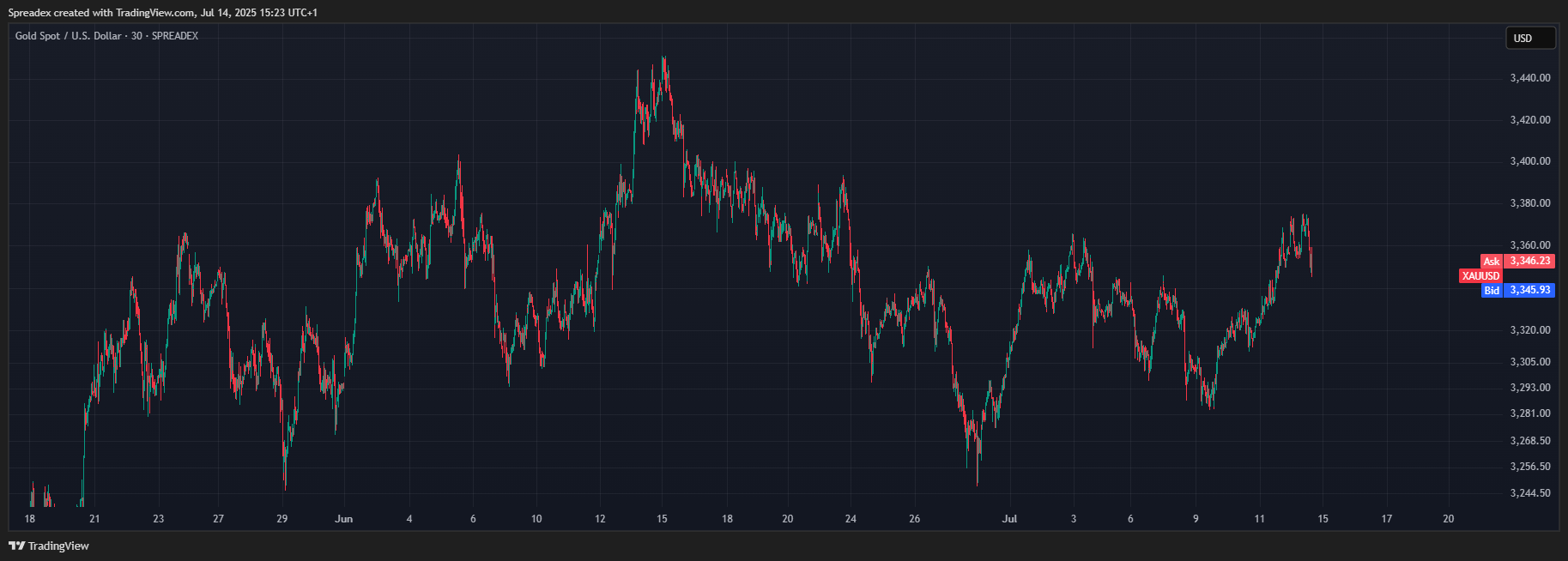Click the 3,380.00 price axis label
1568x561 pixels.
[1530, 203]
